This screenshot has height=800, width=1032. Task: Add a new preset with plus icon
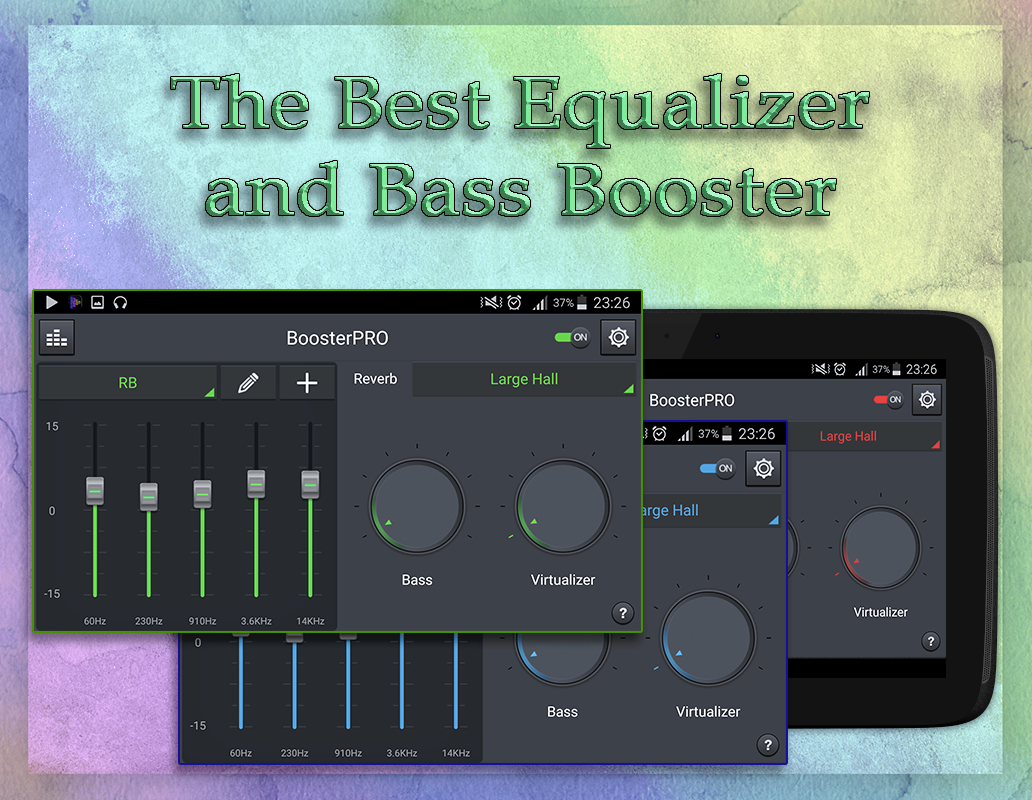[307, 382]
